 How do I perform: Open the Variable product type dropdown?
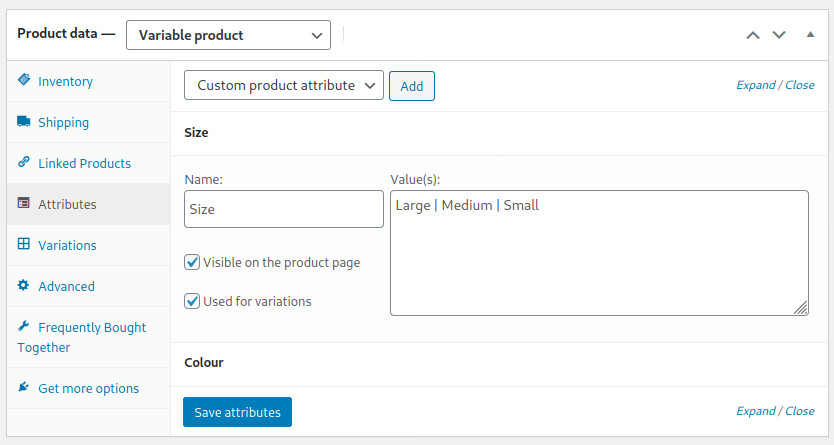tap(228, 35)
